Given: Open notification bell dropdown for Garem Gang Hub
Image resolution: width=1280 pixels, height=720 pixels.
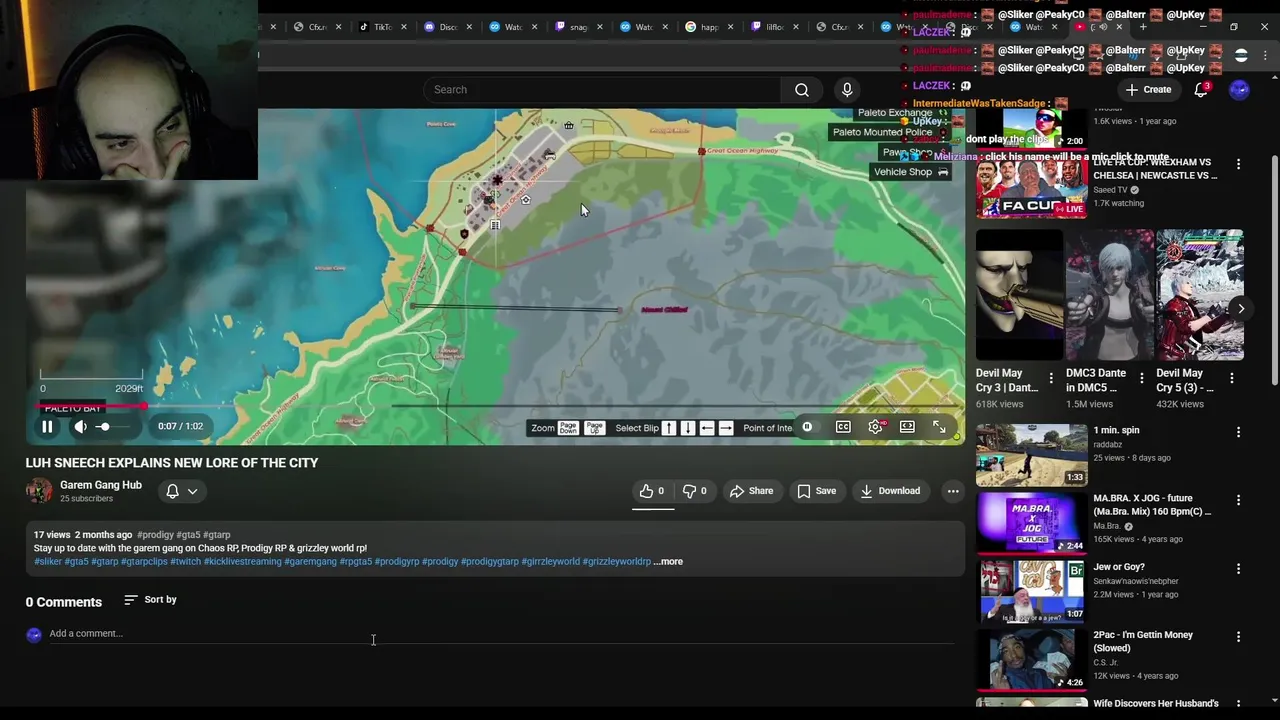Looking at the screenshot, I should 182,491.
